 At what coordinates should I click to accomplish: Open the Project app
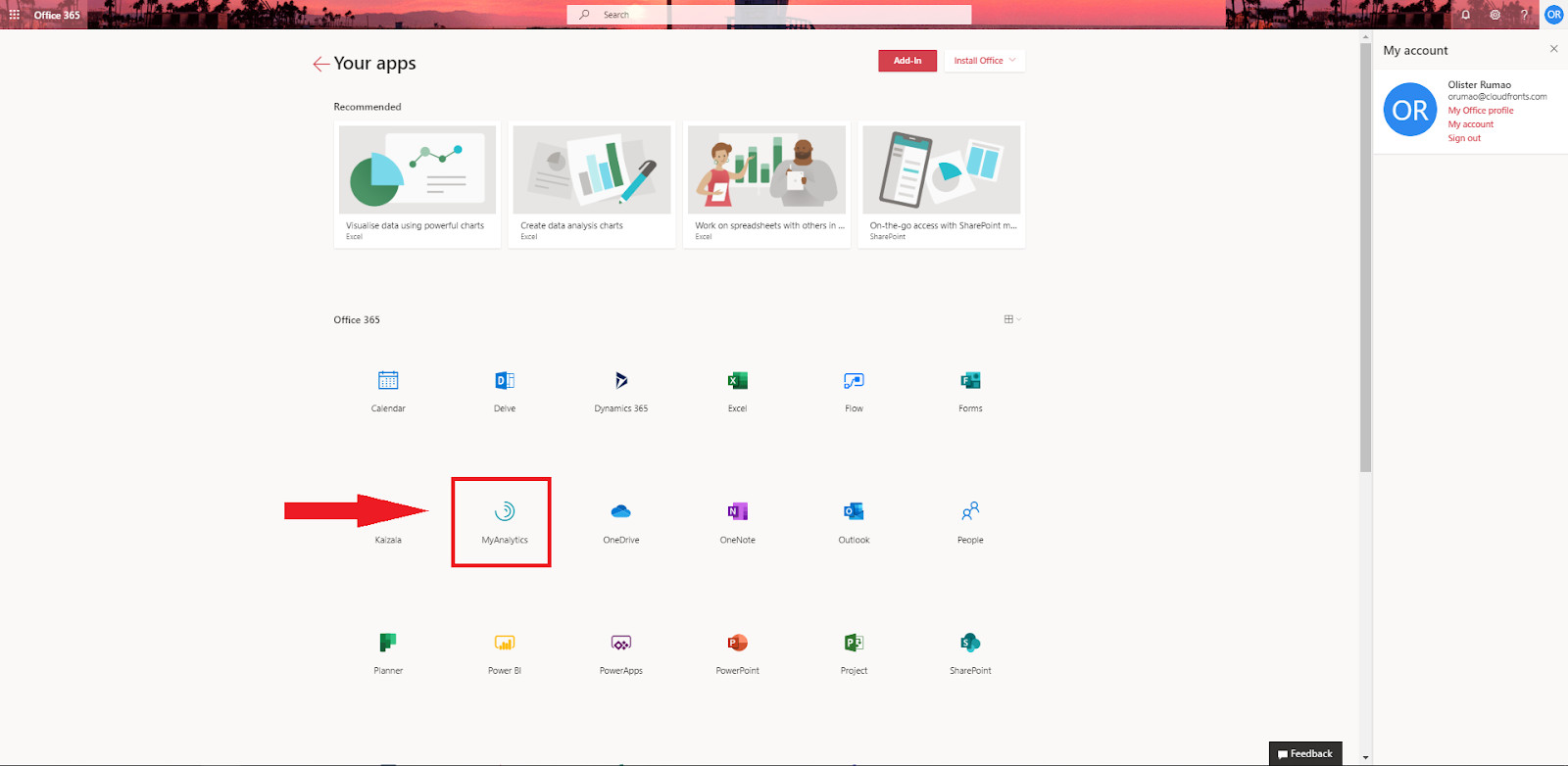coord(854,653)
